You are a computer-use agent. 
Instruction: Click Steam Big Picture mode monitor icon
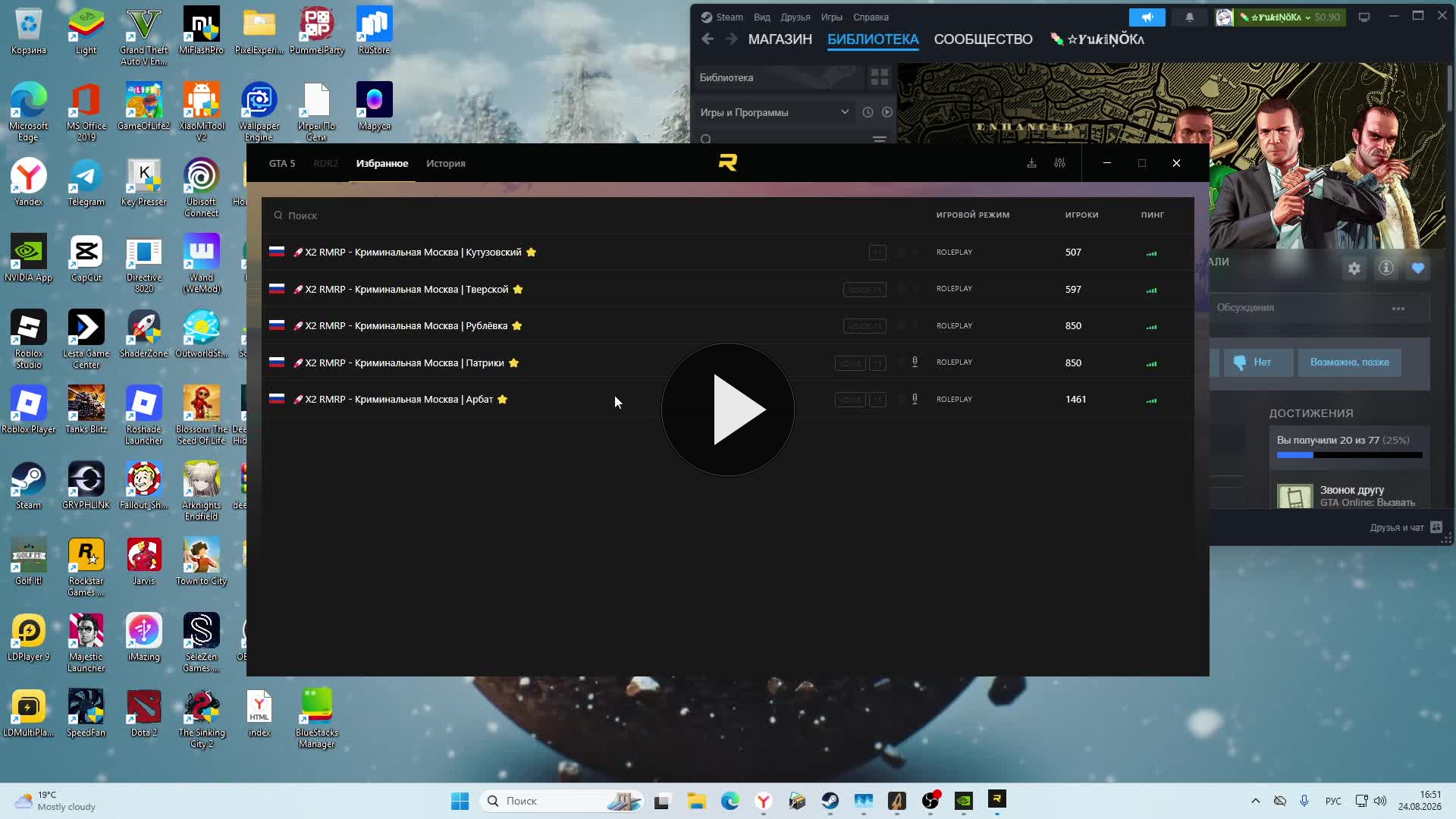pos(1364,17)
